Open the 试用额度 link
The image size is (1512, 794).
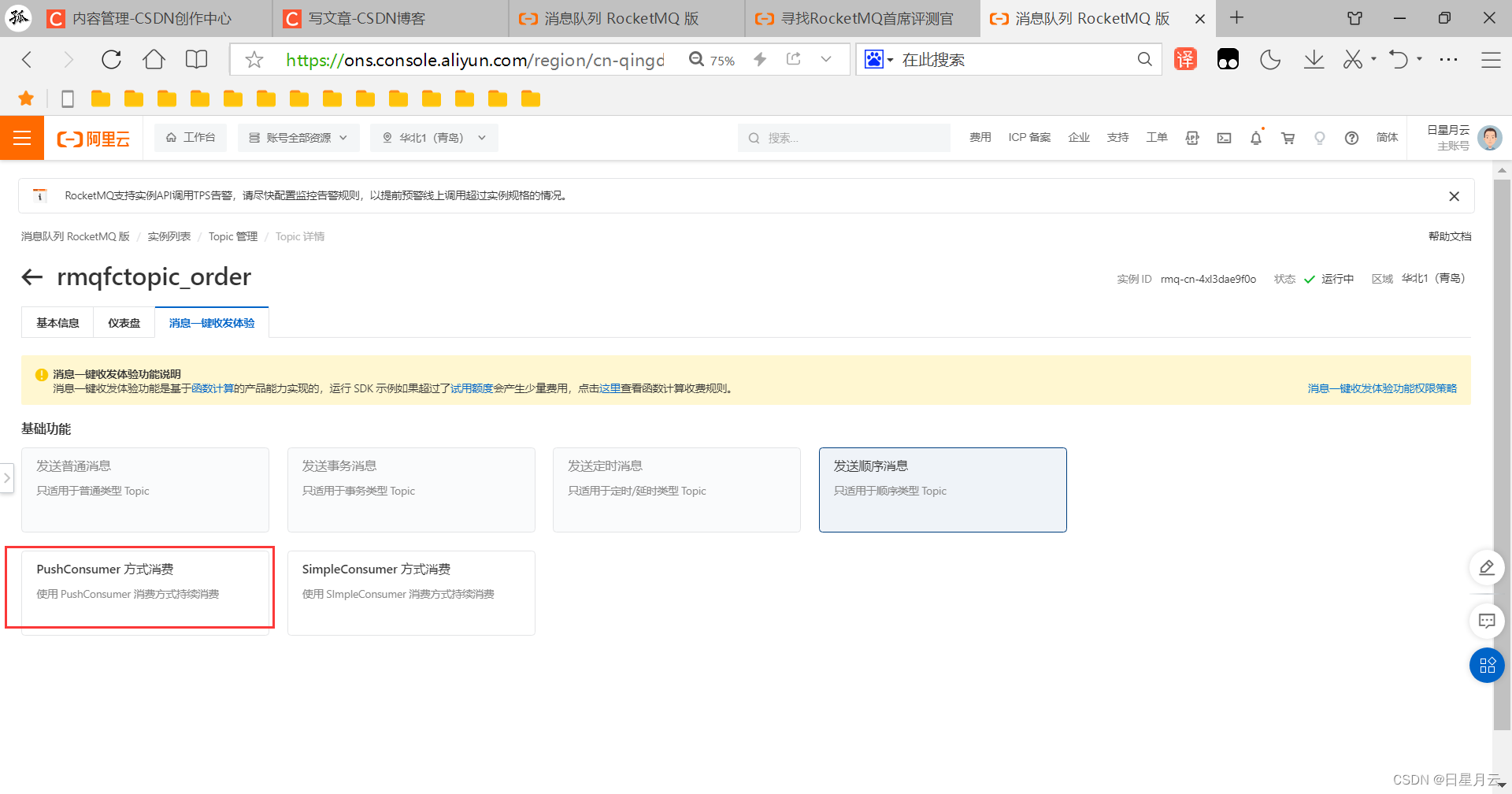click(x=472, y=388)
